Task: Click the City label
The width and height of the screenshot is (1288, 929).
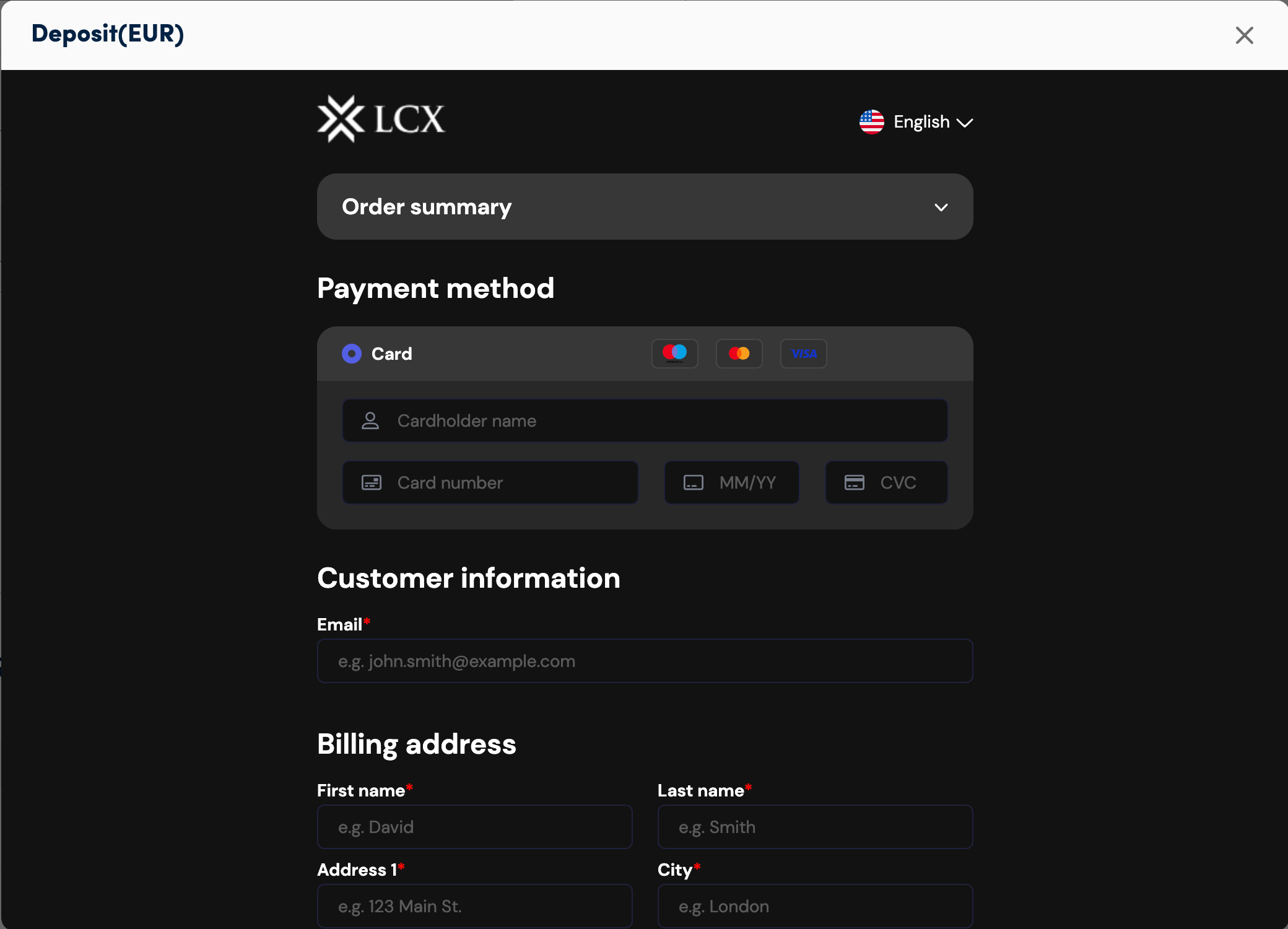Action: (x=679, y=870)
